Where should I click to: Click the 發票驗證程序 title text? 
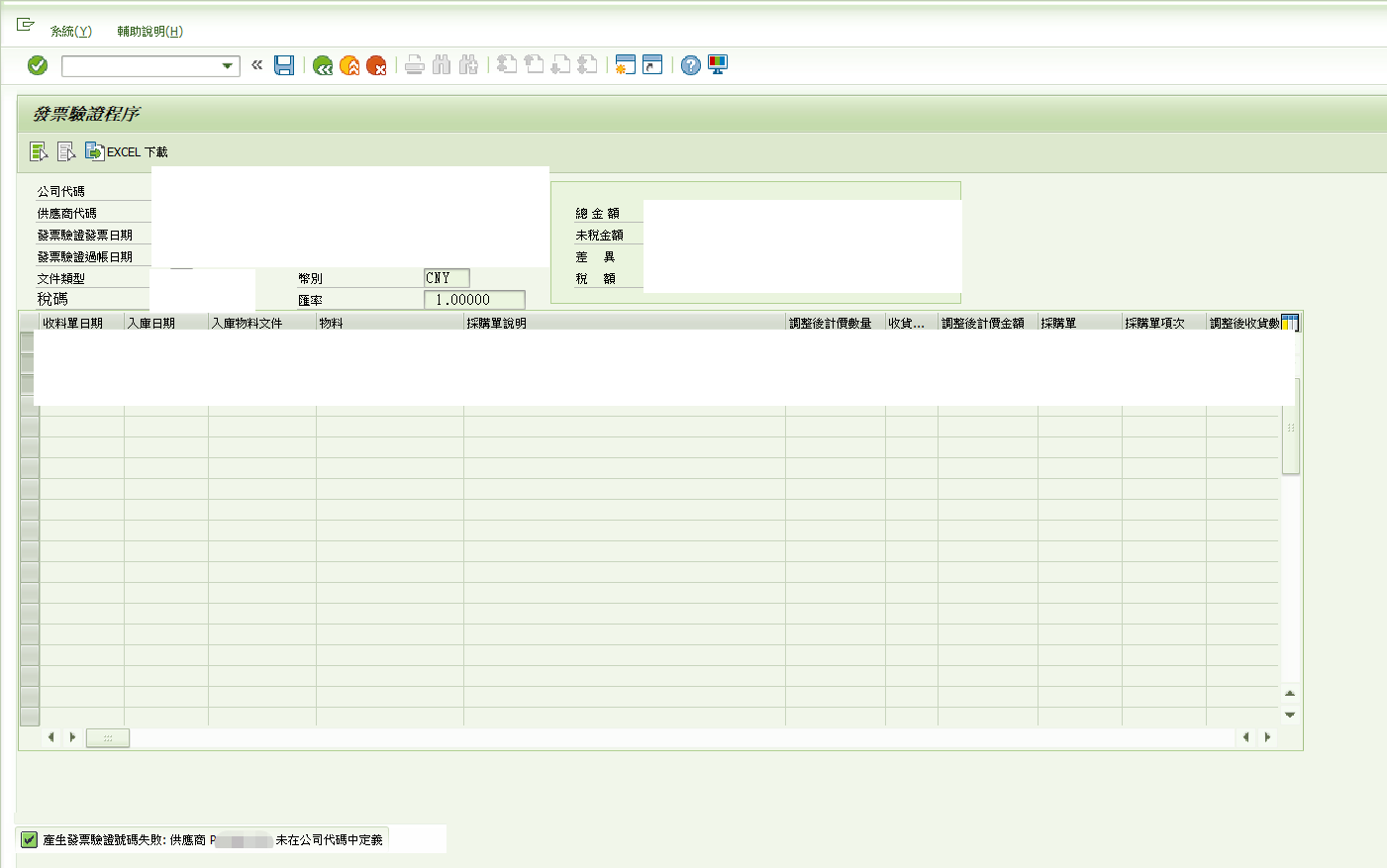click(86, 114)
